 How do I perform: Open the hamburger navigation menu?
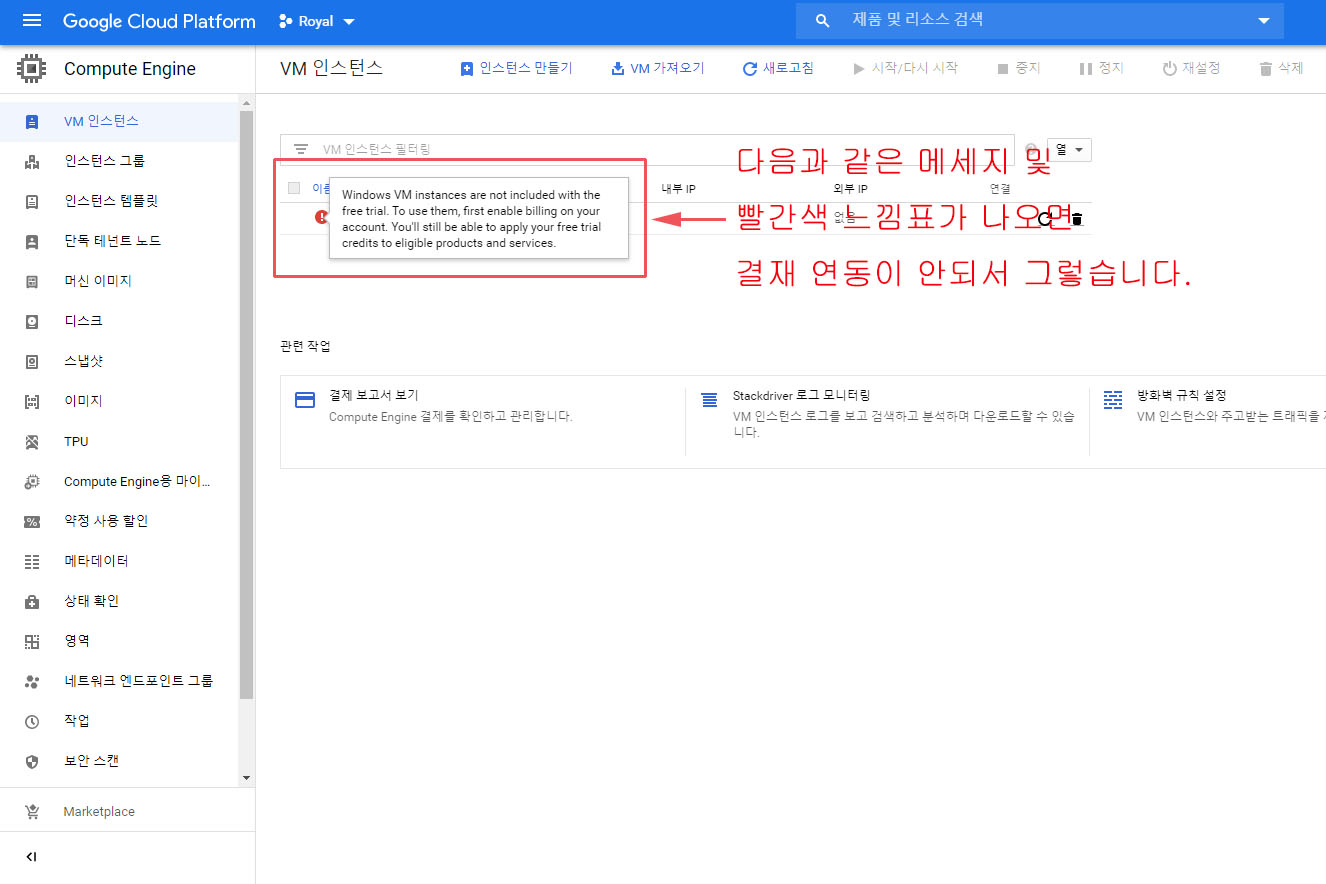(32, 21)
